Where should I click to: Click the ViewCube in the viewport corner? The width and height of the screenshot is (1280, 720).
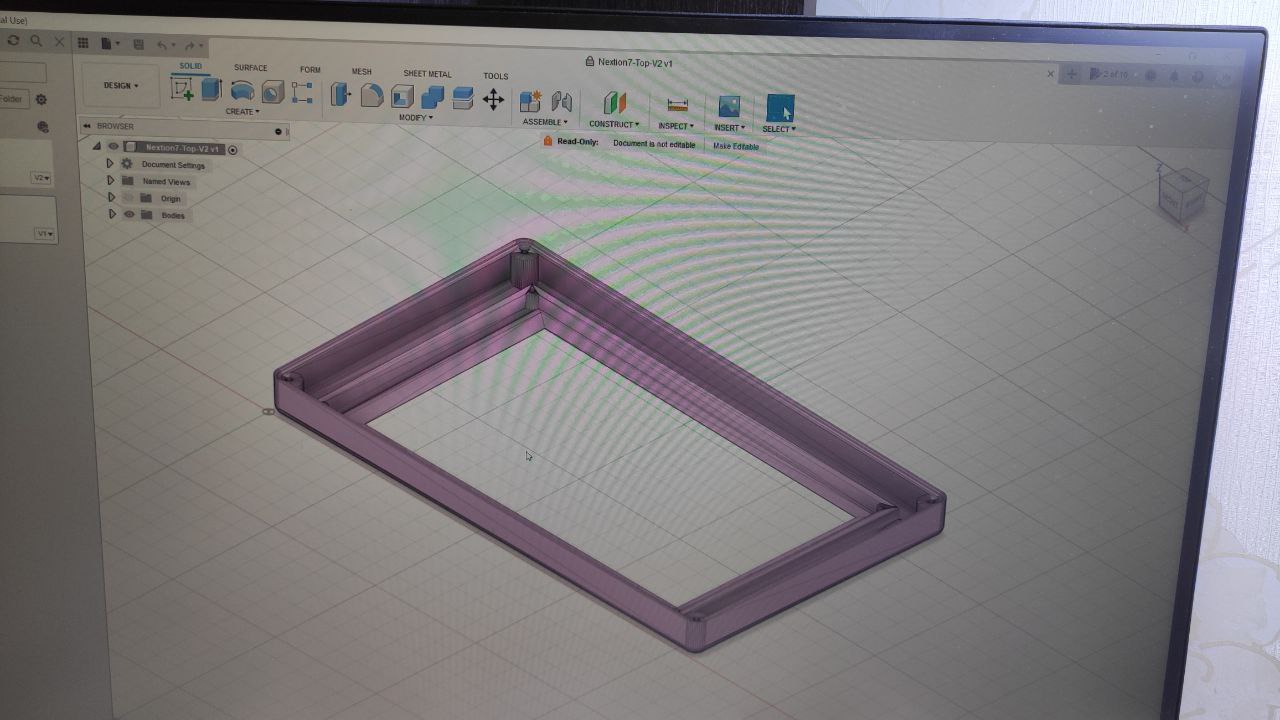(x=1182, y=195)
